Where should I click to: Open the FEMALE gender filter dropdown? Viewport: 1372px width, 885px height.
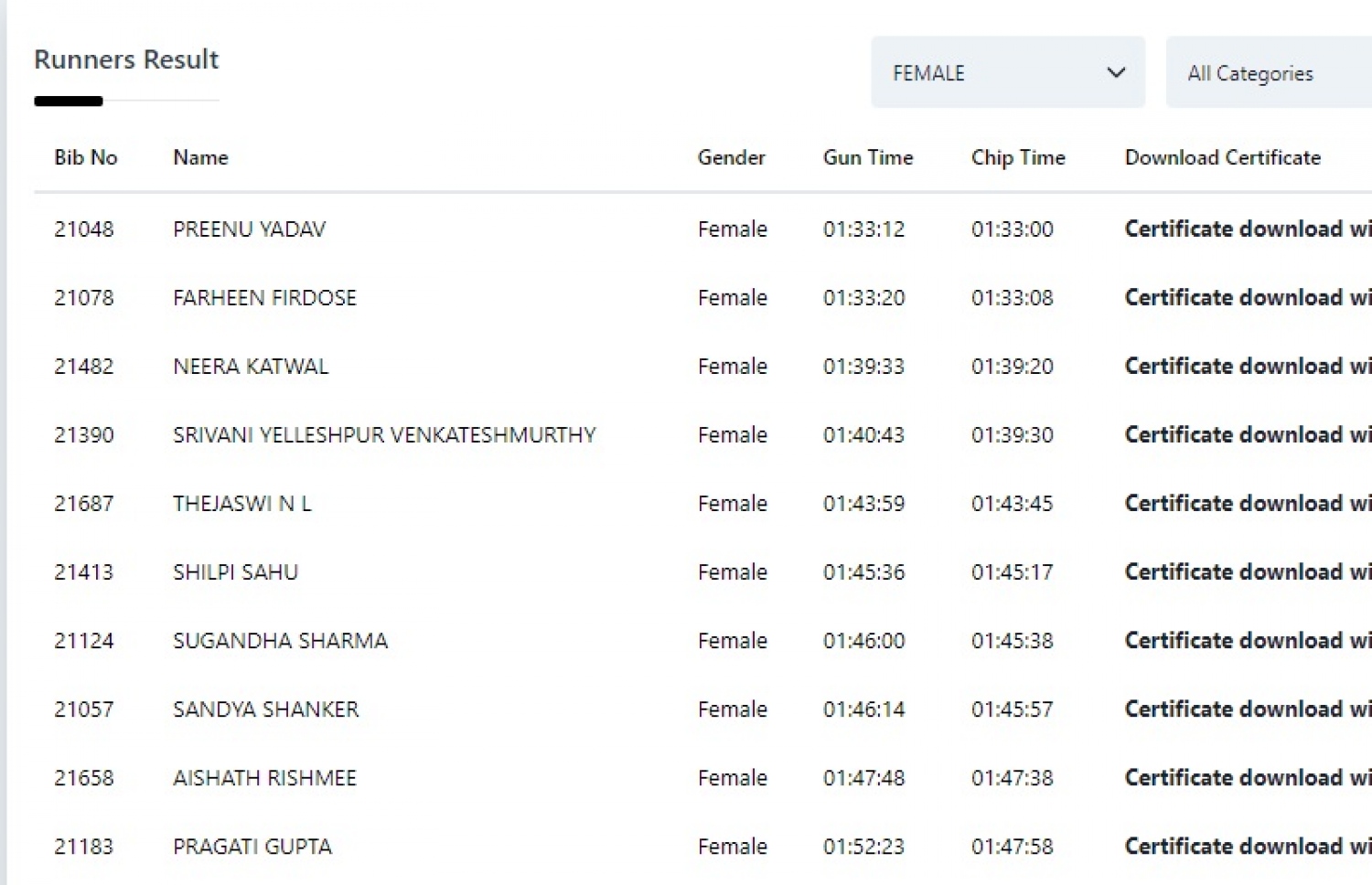(x=1006, y=73)
